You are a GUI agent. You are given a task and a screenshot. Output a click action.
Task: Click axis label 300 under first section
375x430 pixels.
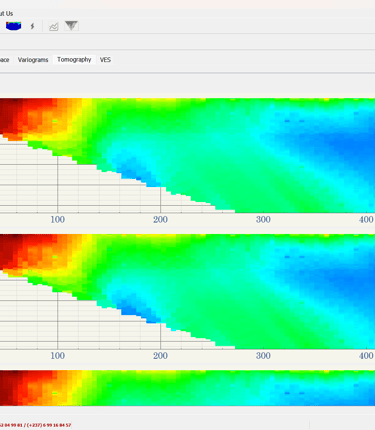tap(263, 220)
